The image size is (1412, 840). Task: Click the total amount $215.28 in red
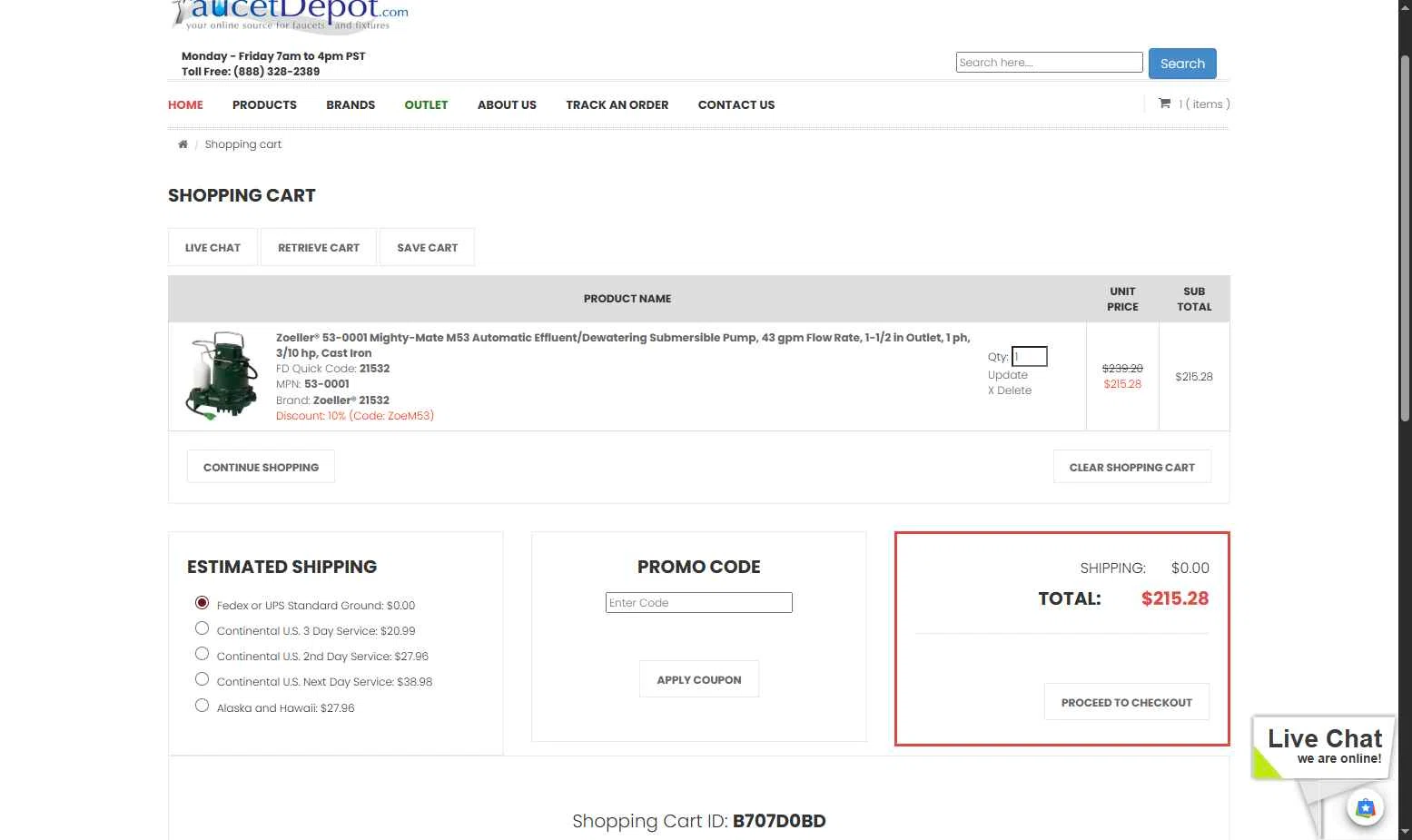coord(1175,598)
